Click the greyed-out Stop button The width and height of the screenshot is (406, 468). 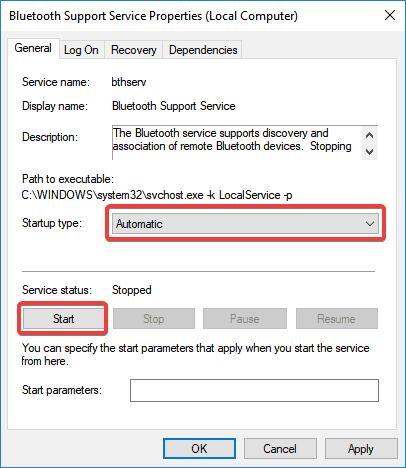(x=154, y=319)
